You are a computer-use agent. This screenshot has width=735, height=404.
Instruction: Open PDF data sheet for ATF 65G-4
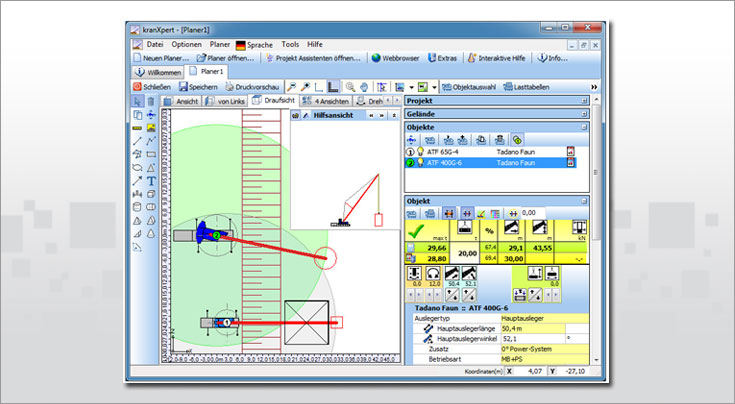pos(570,151)
